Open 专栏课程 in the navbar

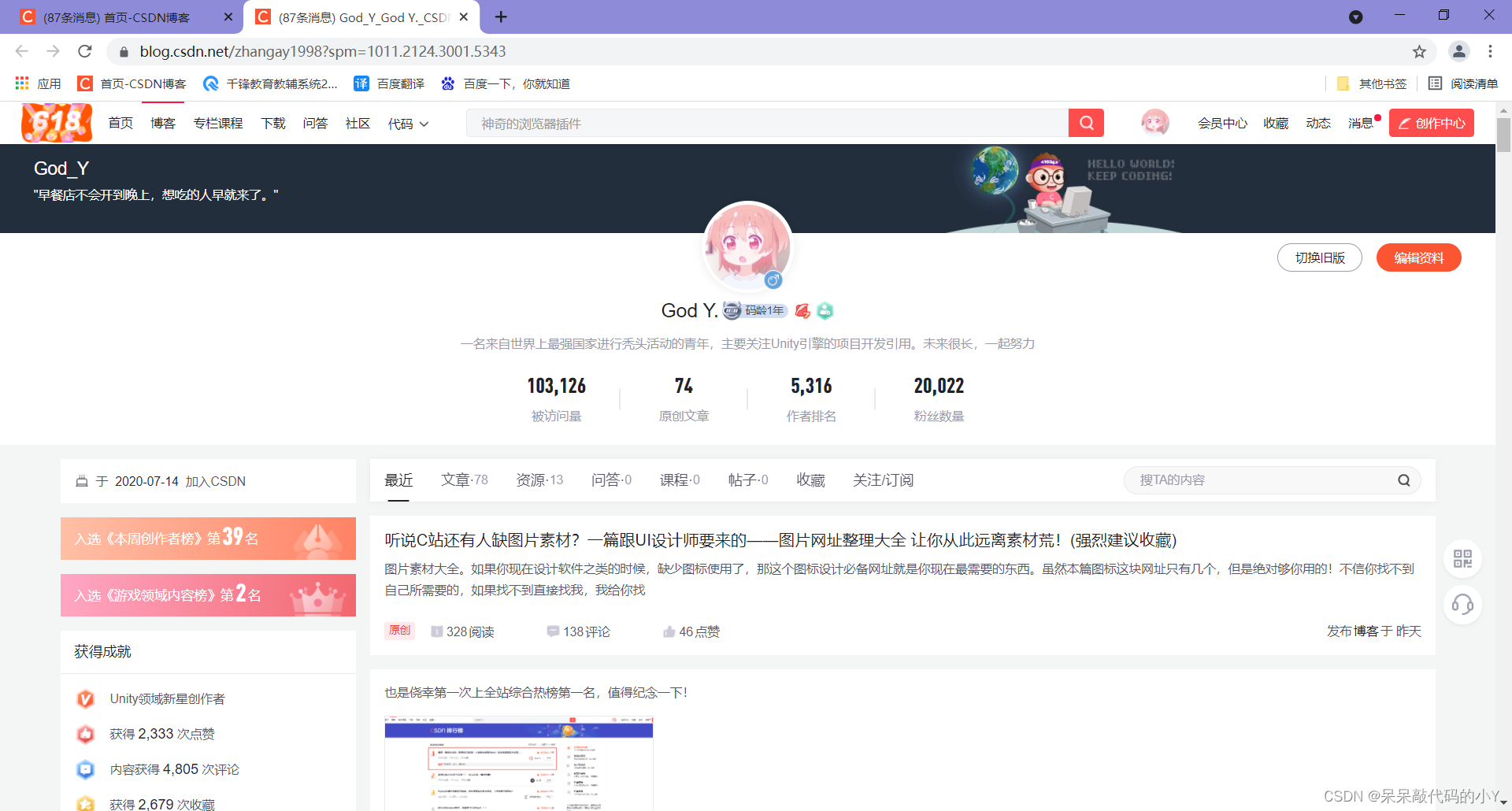click(x=218, y=124)
